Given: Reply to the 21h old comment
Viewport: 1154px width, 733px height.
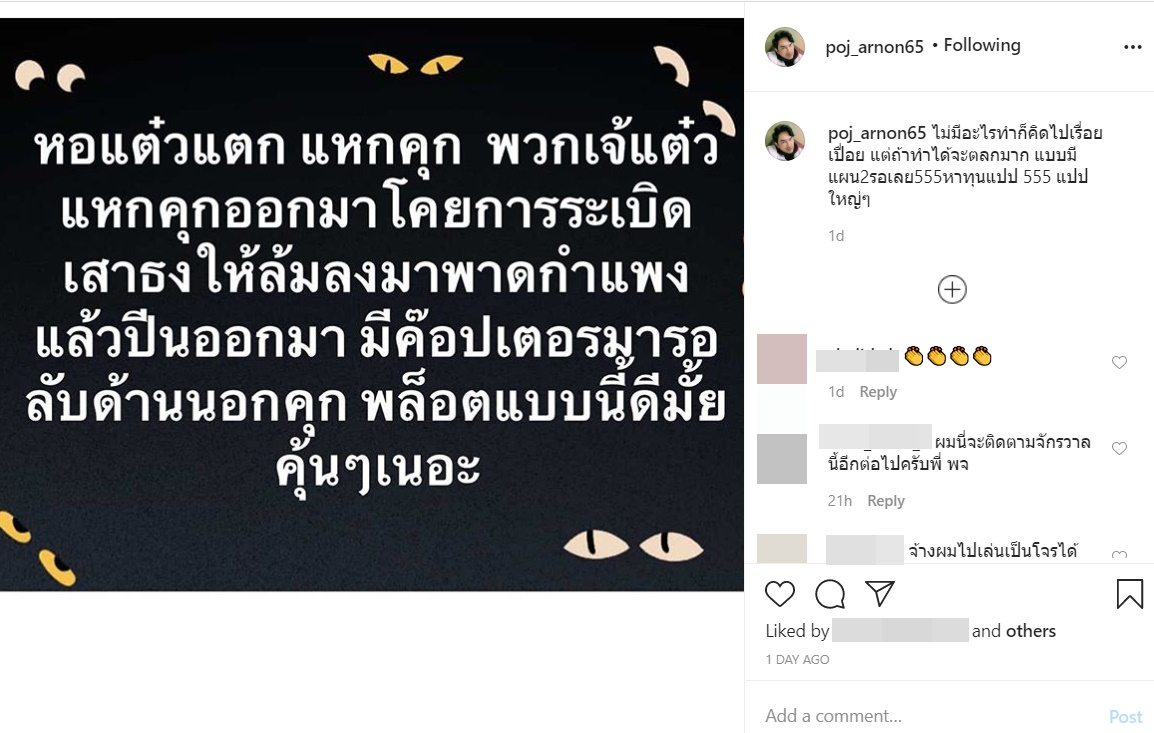Looking at the screenshot, I should tap(886, 500).
